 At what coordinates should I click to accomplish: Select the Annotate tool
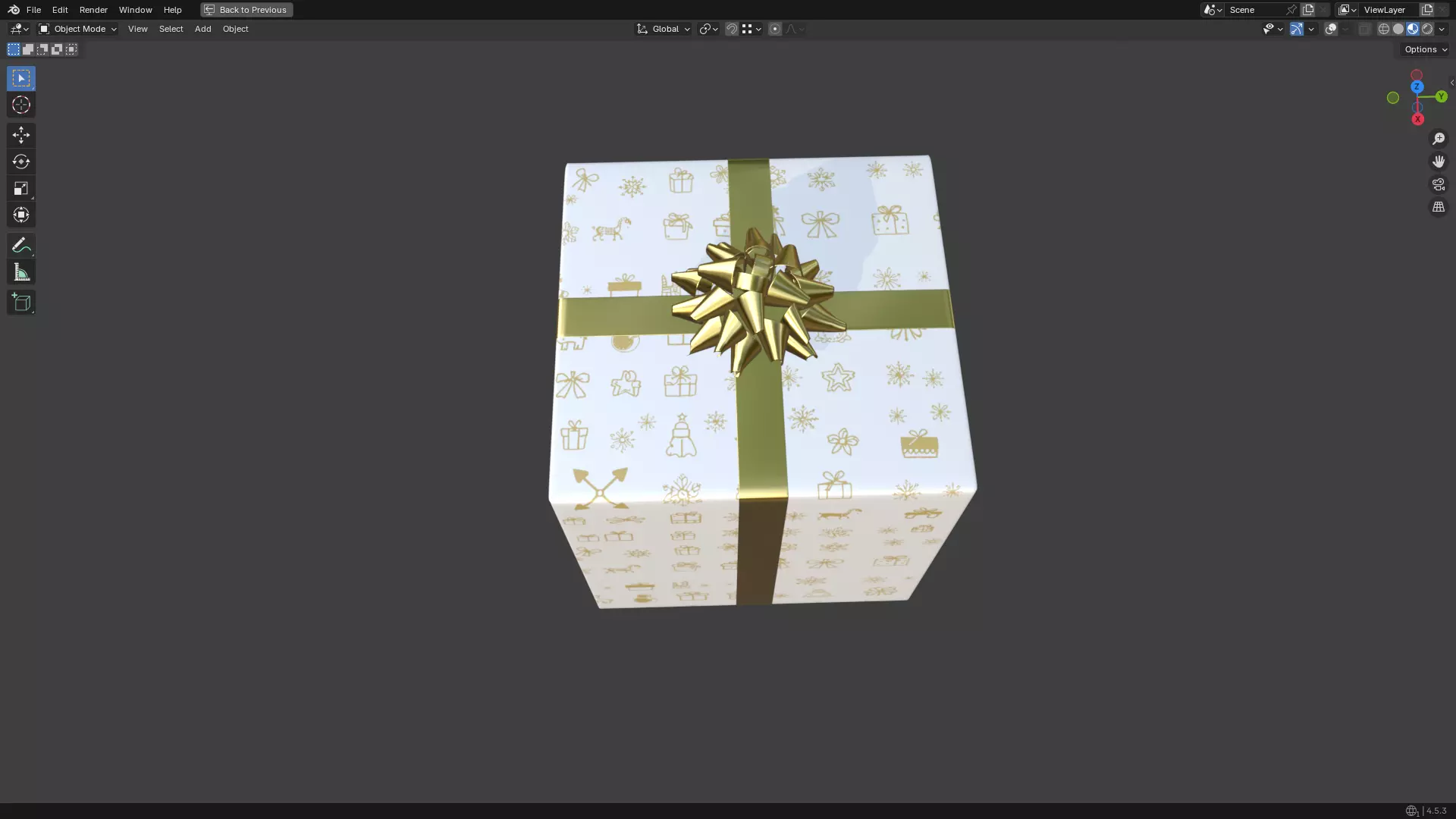tap(21, 245)
